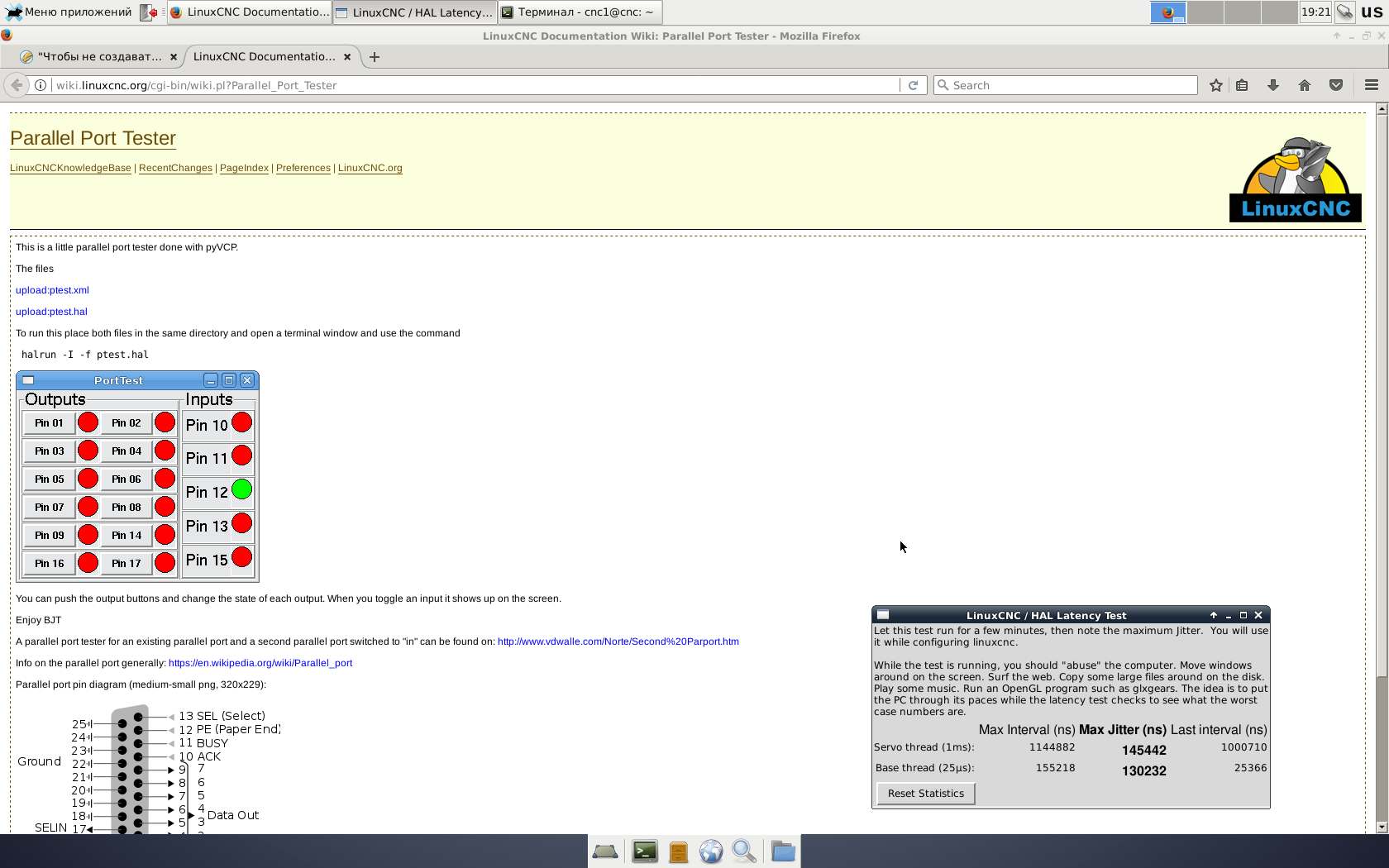Show your bookmarks list icon

(1242, 85)
